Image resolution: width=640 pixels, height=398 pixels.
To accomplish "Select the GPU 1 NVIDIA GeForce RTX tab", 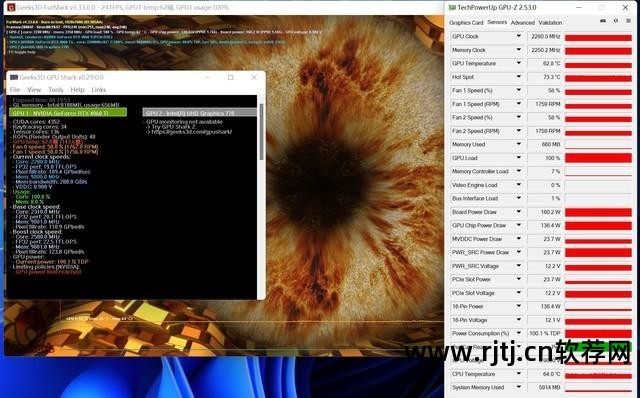I will [x=68, y=113].
